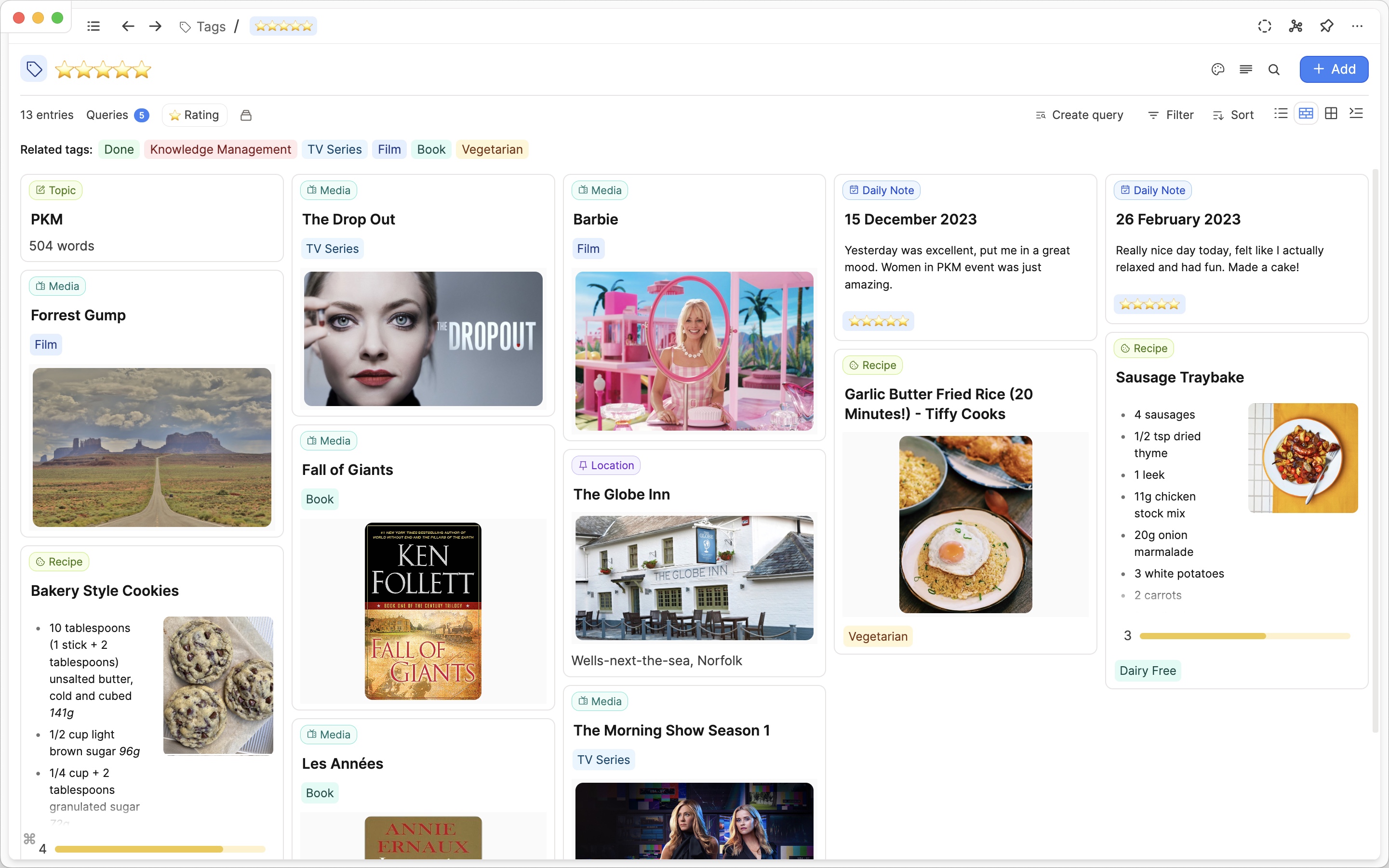
Task: Click five-star breadcrumb chip
Action: point(283,26)
